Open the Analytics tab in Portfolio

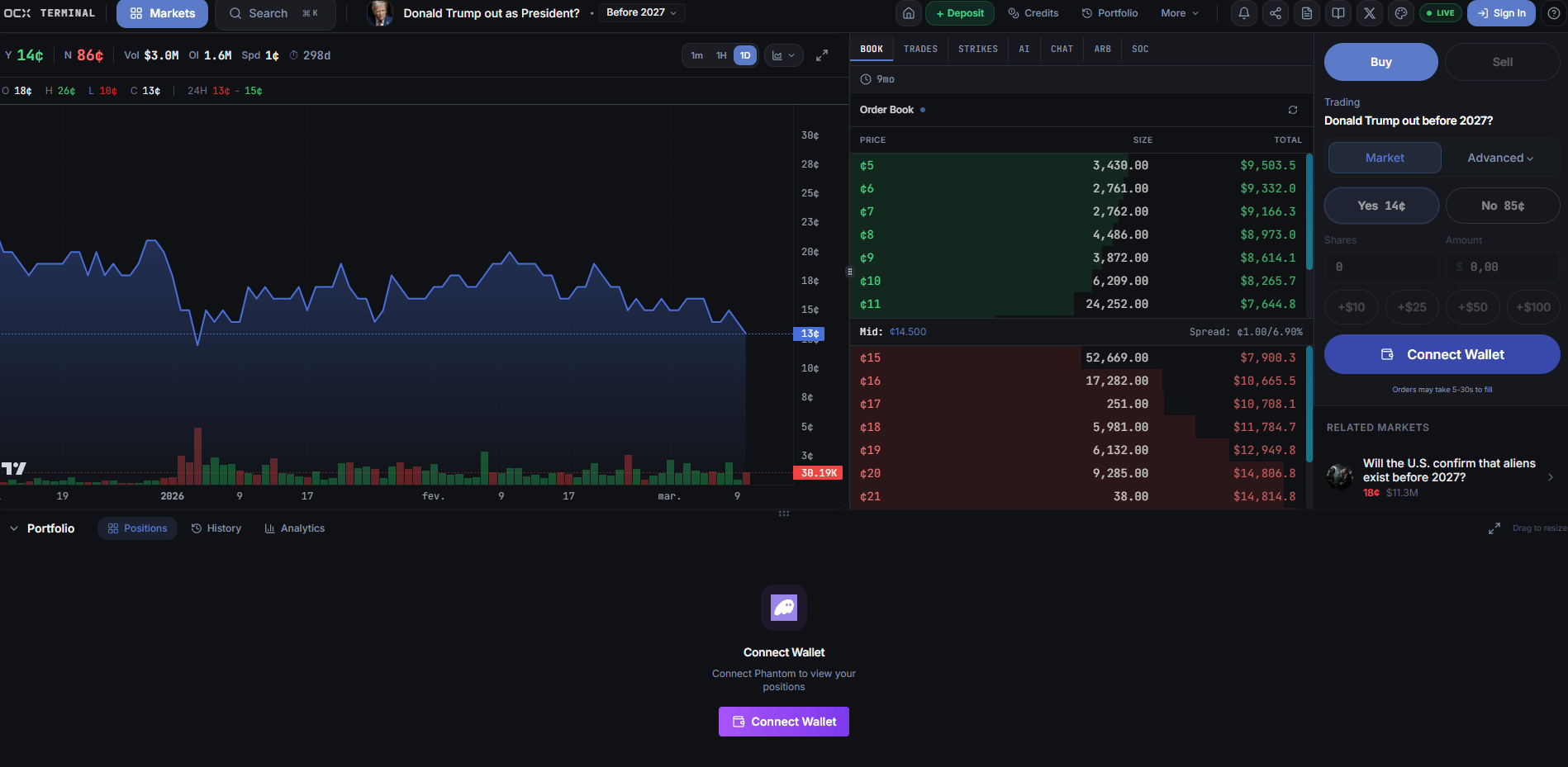(x=295, y=528)
